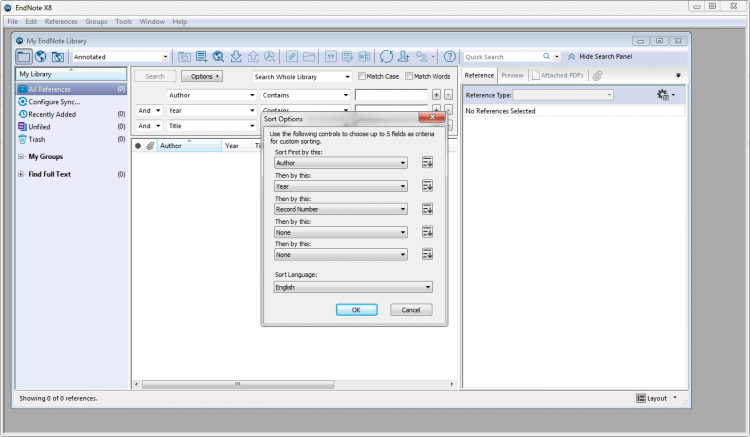Open Online Search magnifier globe icon
750x437 pixels.
tap(219, 57)
